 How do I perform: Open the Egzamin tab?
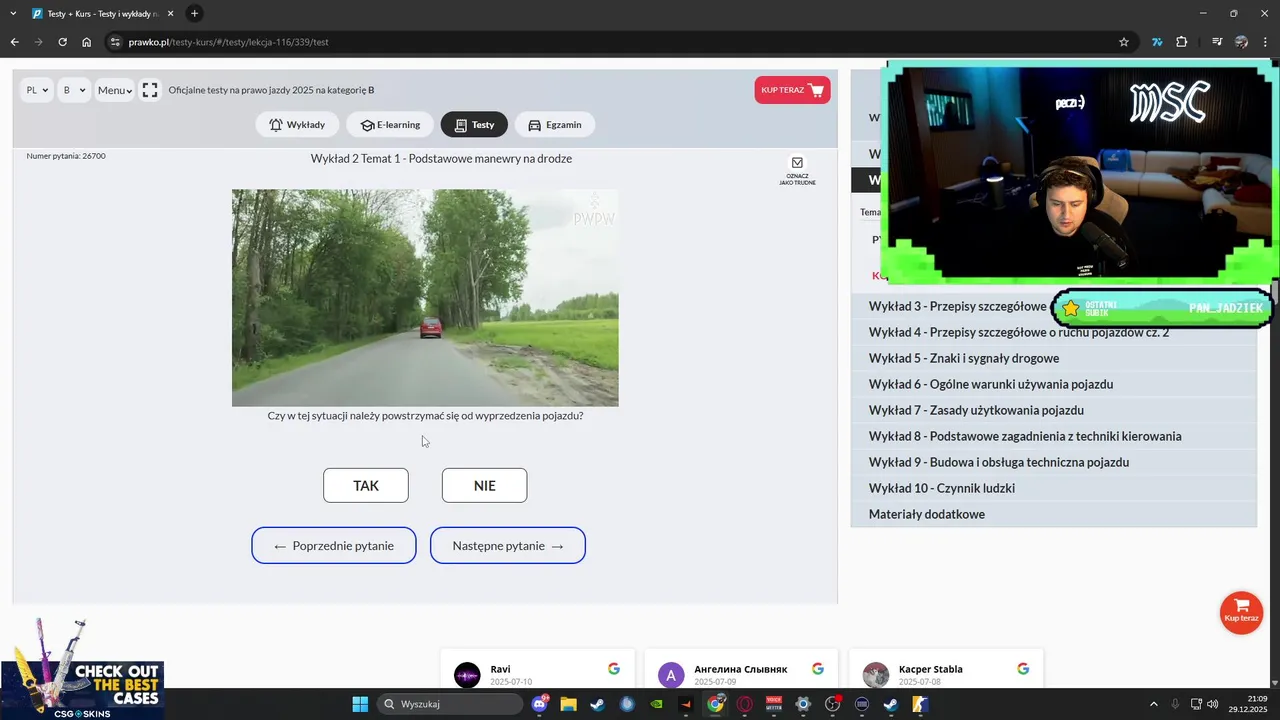[x=555, y=125]
